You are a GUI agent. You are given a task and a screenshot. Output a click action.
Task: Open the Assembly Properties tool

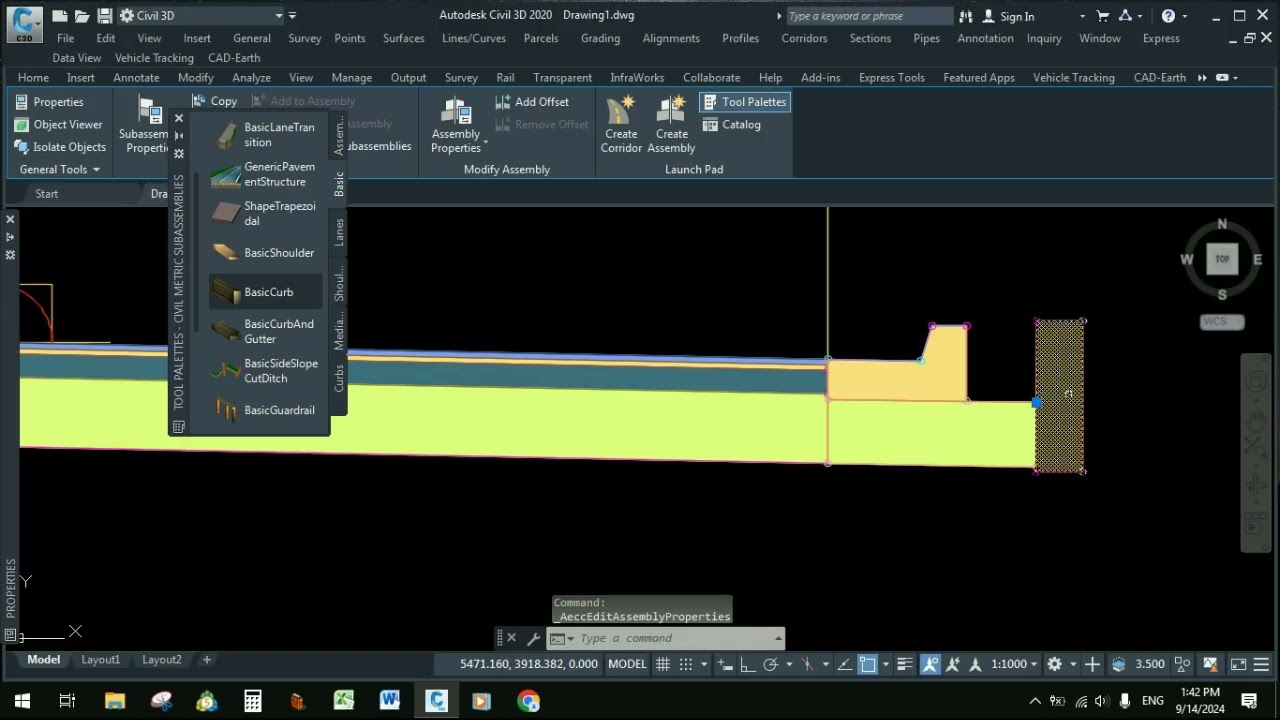coord(456,126)
